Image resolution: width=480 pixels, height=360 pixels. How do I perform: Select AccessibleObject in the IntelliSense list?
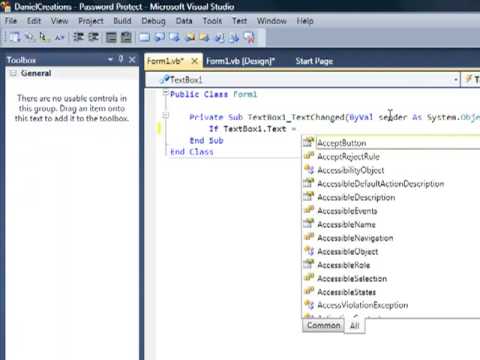(x=391, y=251)
